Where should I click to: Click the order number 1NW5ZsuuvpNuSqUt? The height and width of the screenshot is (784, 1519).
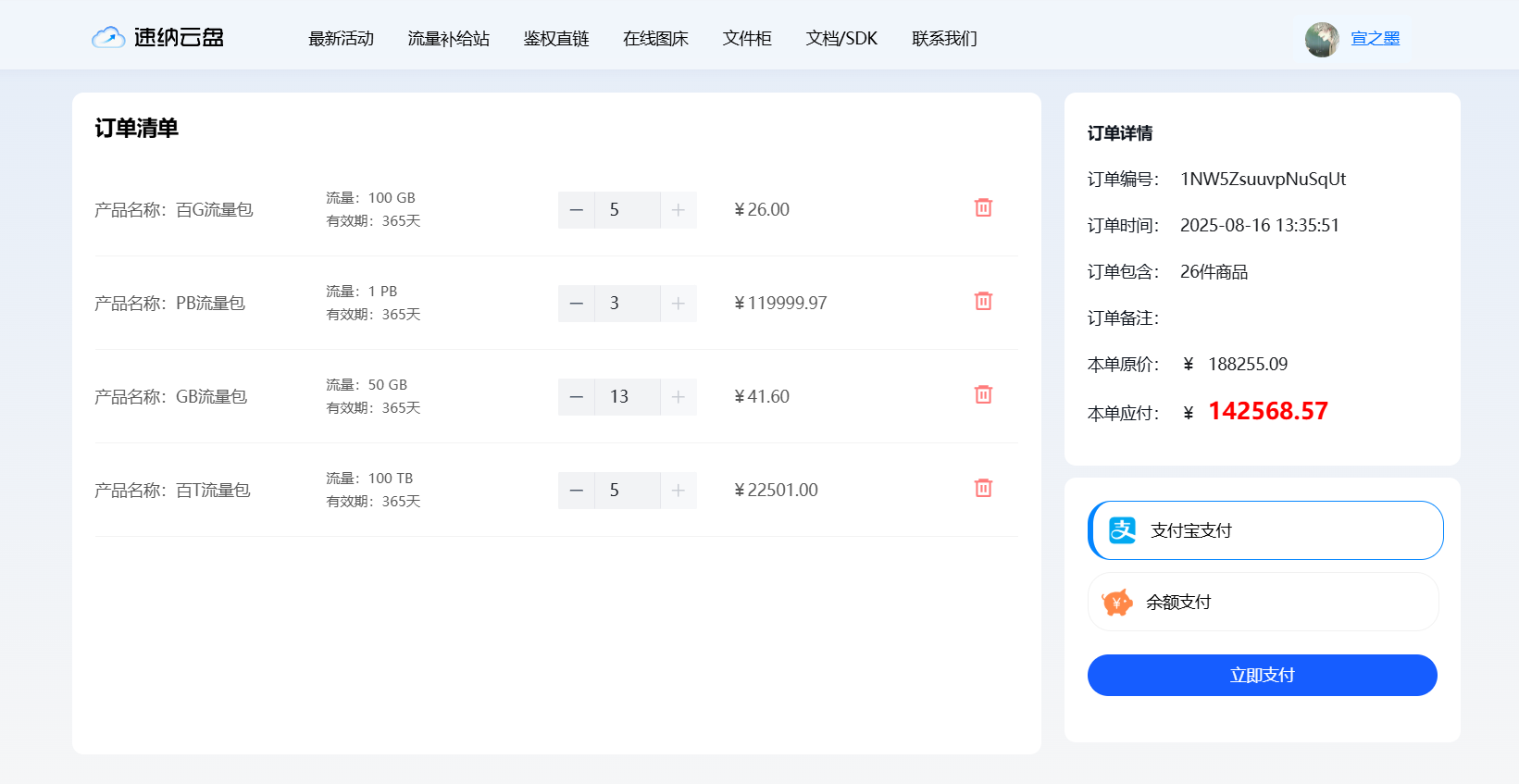tap(1263, 179)
